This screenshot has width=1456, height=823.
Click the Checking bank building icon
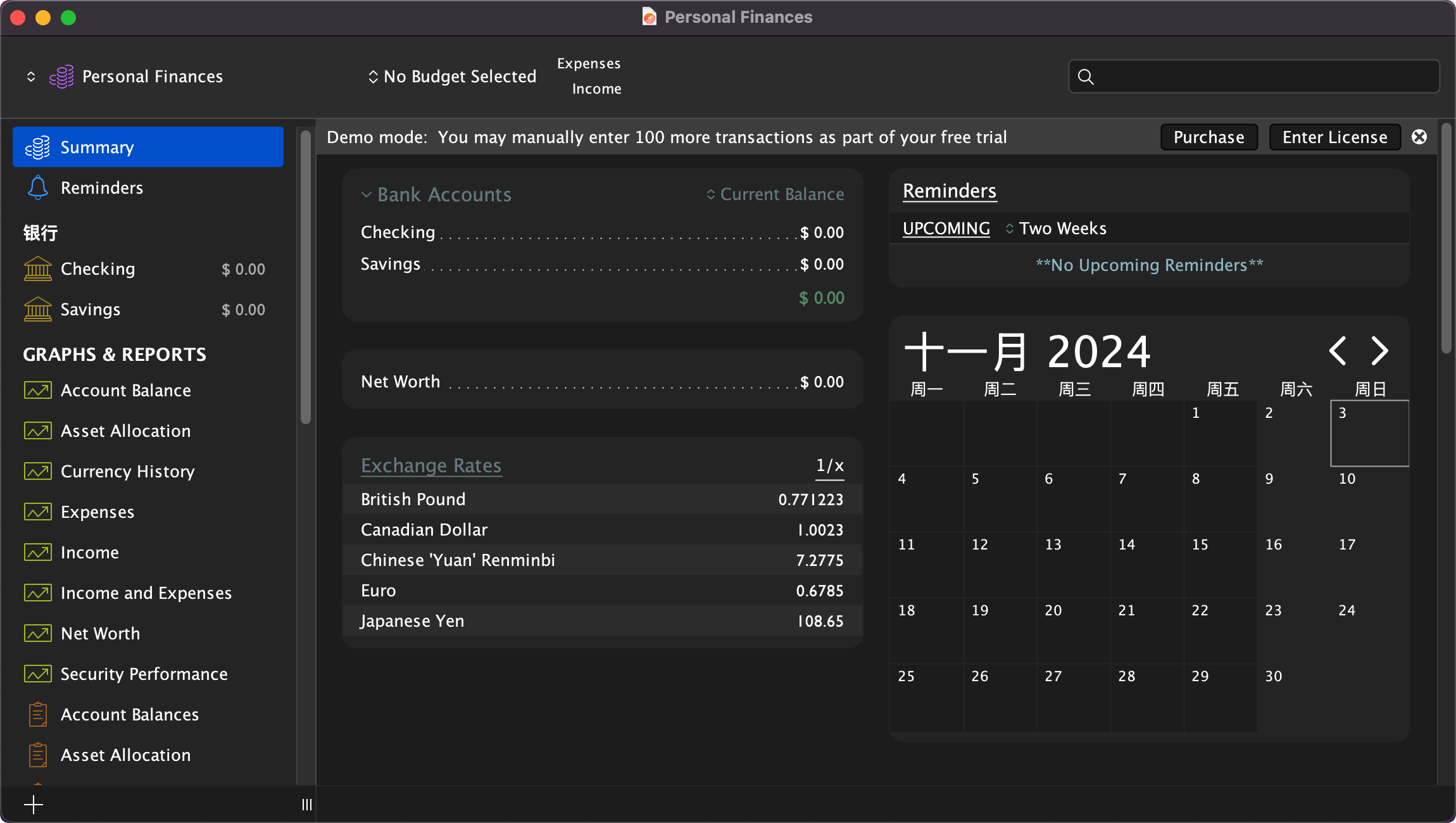(x=37, y=269)
